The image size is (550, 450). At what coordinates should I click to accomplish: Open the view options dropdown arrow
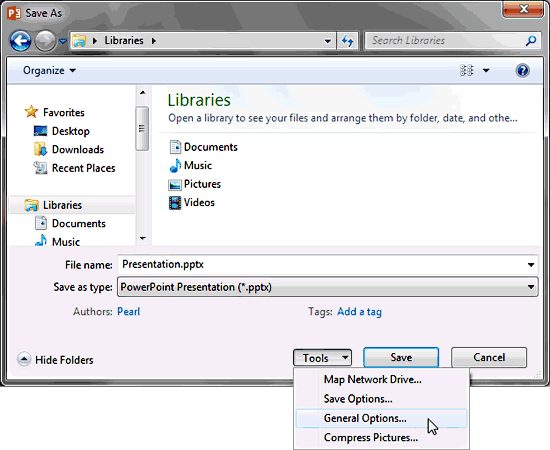coord(486,70)
